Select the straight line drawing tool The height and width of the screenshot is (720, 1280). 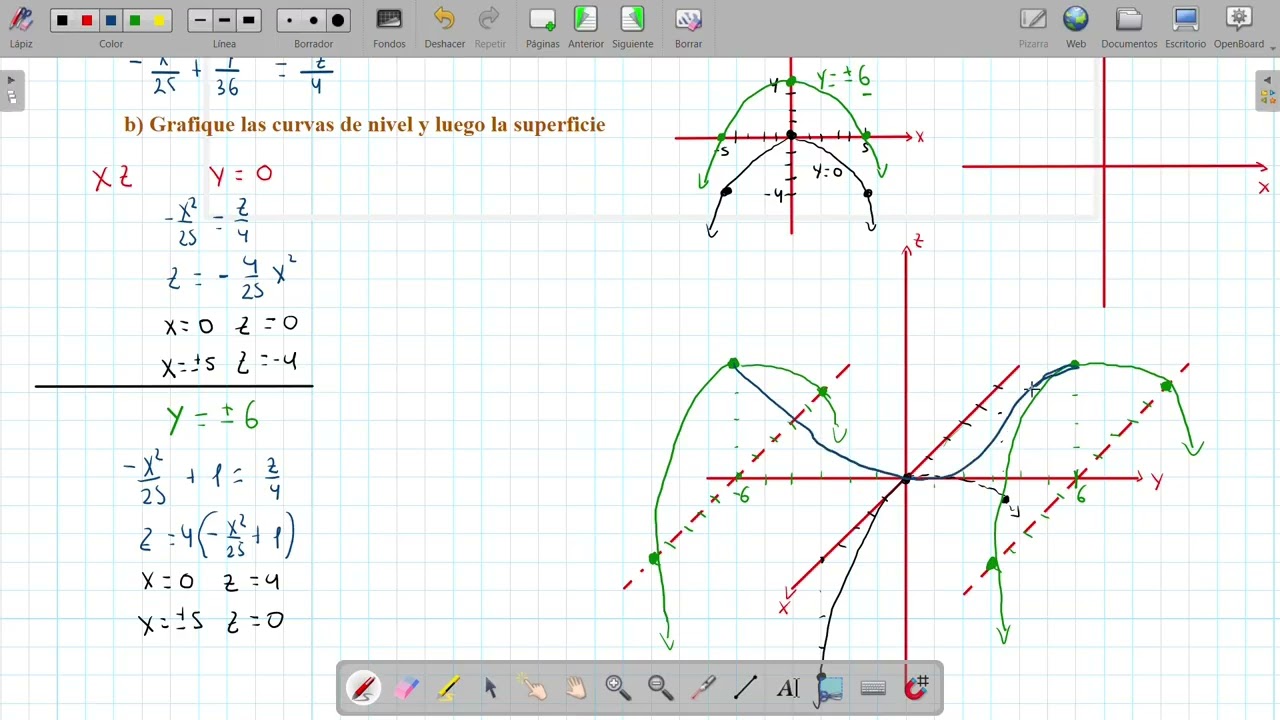[745, 688]
